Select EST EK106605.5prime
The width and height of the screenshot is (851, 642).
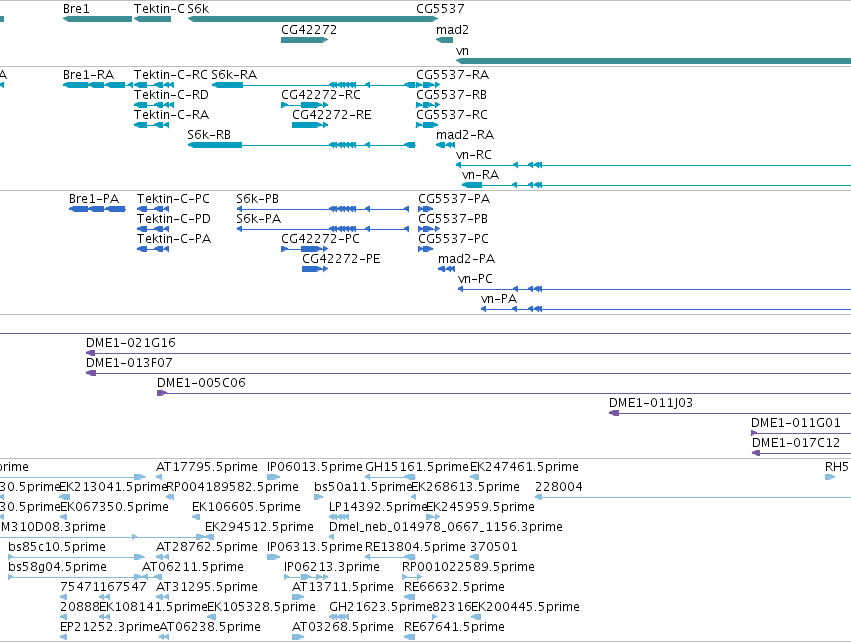pos(246,507)
